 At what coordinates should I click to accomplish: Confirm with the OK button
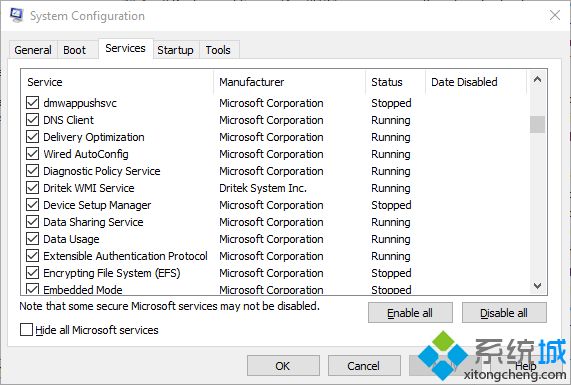click(283, 366)
